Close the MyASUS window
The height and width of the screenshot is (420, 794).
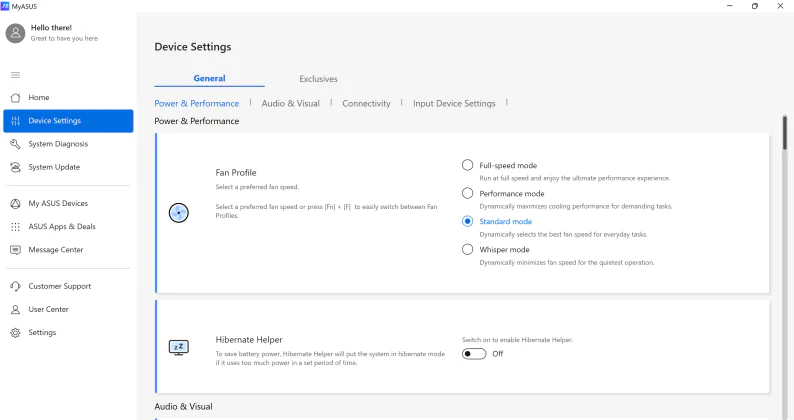(780, 6)
